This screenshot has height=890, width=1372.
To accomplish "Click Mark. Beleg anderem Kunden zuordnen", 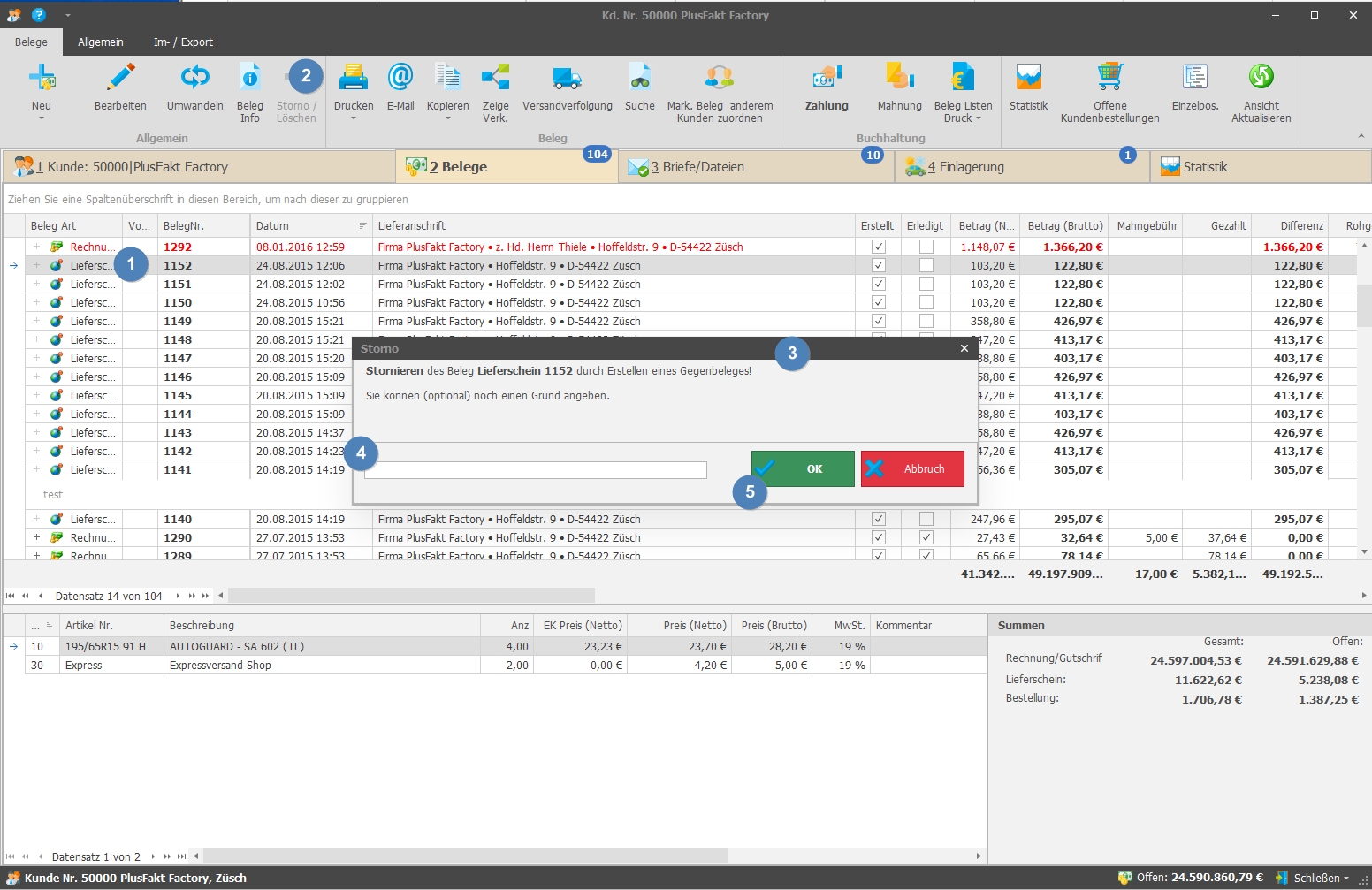I will pos(720,92).
